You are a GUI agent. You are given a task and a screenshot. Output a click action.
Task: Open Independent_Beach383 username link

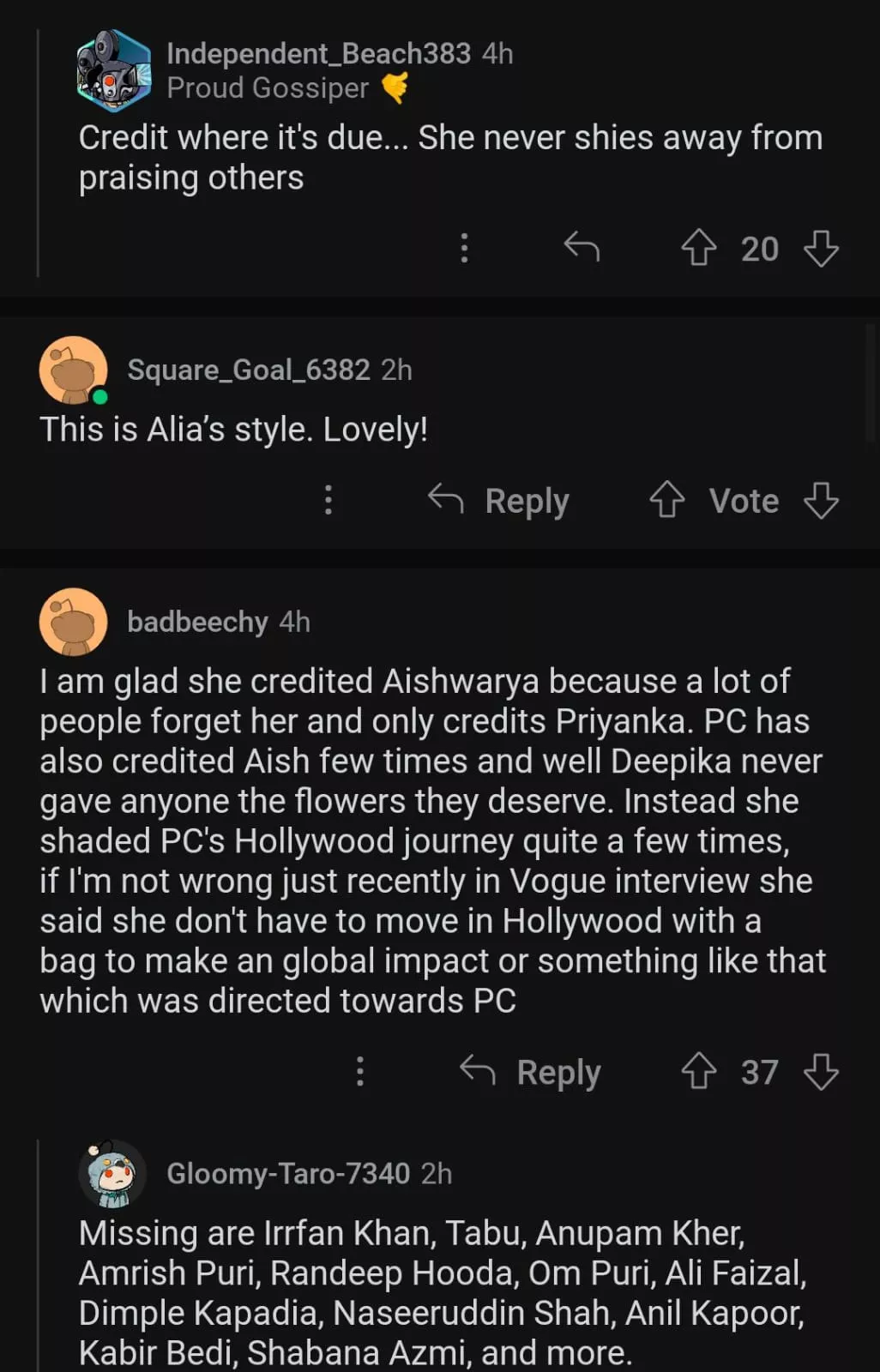click(x=318, y=53)
